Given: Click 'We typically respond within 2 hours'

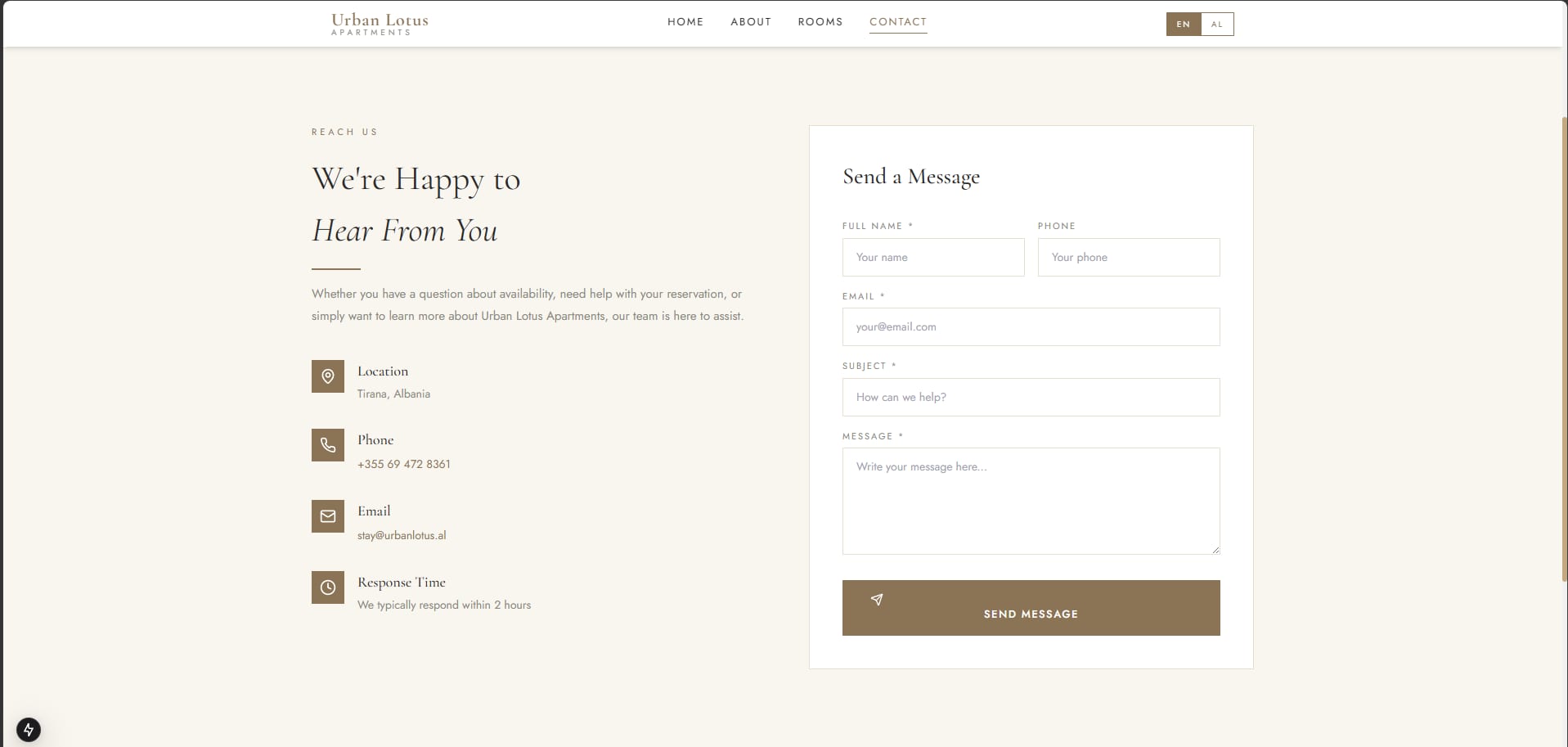Looking at the screenshot, I should point(444,605).
